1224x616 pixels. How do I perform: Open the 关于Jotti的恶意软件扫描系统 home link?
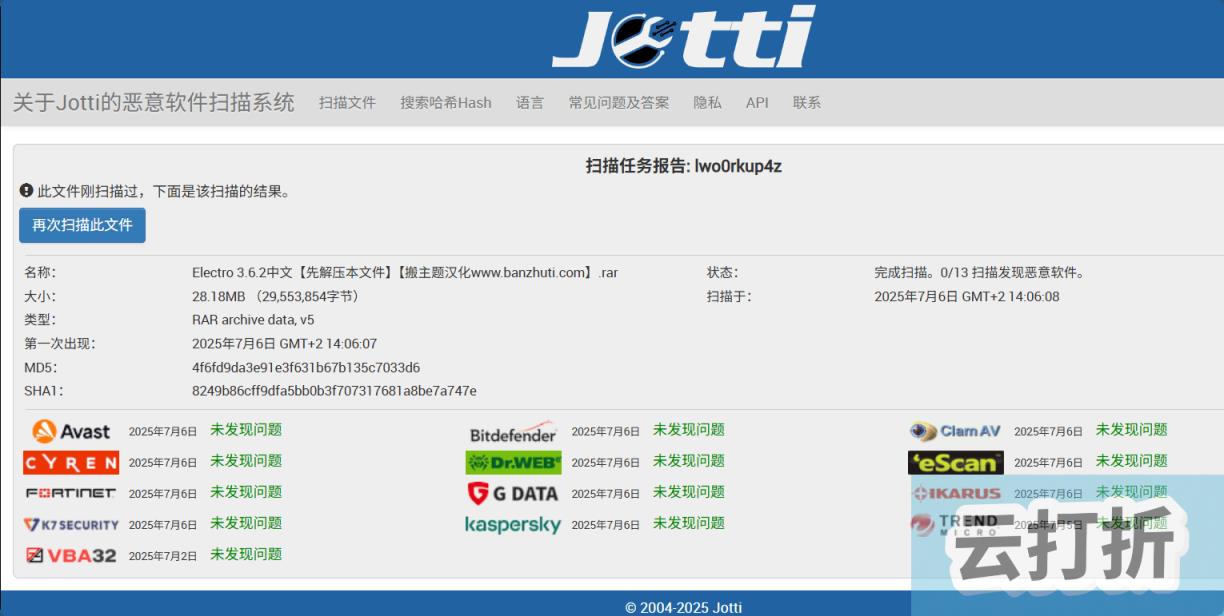point(153,102)
